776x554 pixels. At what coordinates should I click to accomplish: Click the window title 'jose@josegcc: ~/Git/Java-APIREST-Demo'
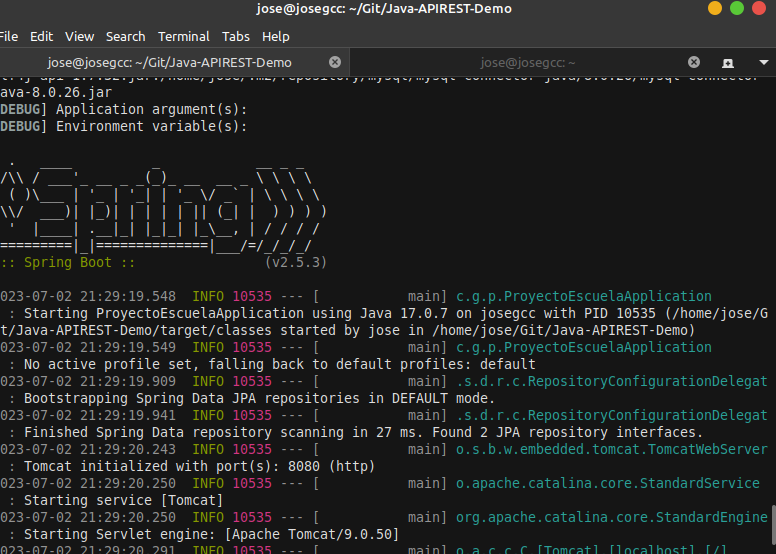pyautogui.click(x=384, y=8)
